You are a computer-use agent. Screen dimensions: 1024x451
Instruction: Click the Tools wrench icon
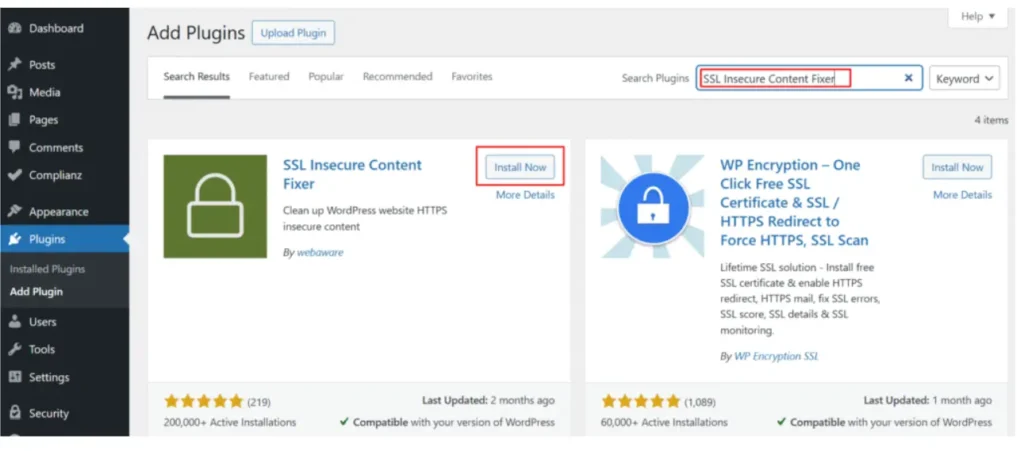coord(14,349)
